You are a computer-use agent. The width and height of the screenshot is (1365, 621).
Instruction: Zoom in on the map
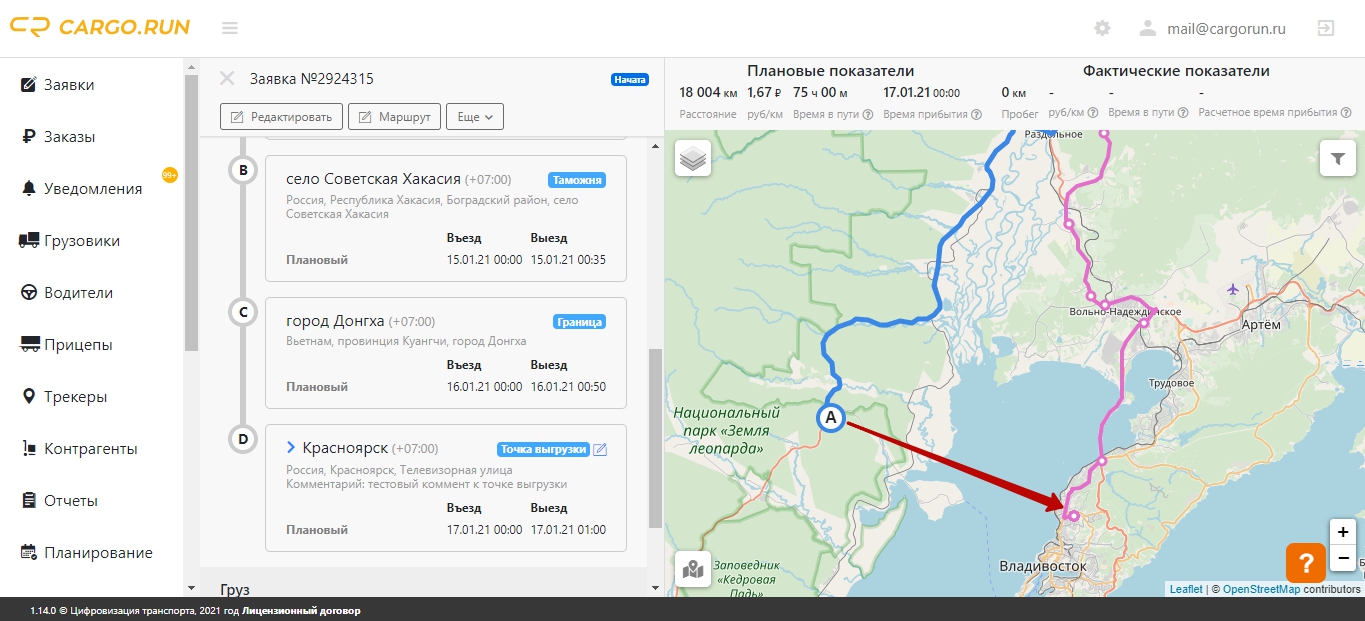point(1343,532)
